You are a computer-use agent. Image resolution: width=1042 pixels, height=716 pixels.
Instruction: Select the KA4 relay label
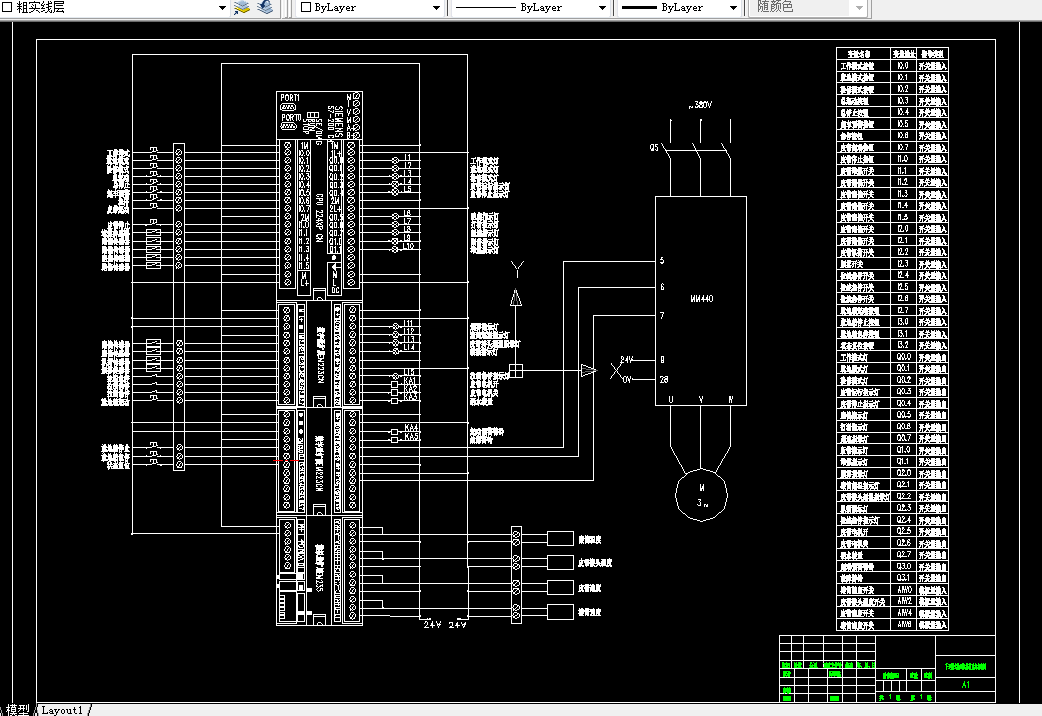tap(411, 428)
